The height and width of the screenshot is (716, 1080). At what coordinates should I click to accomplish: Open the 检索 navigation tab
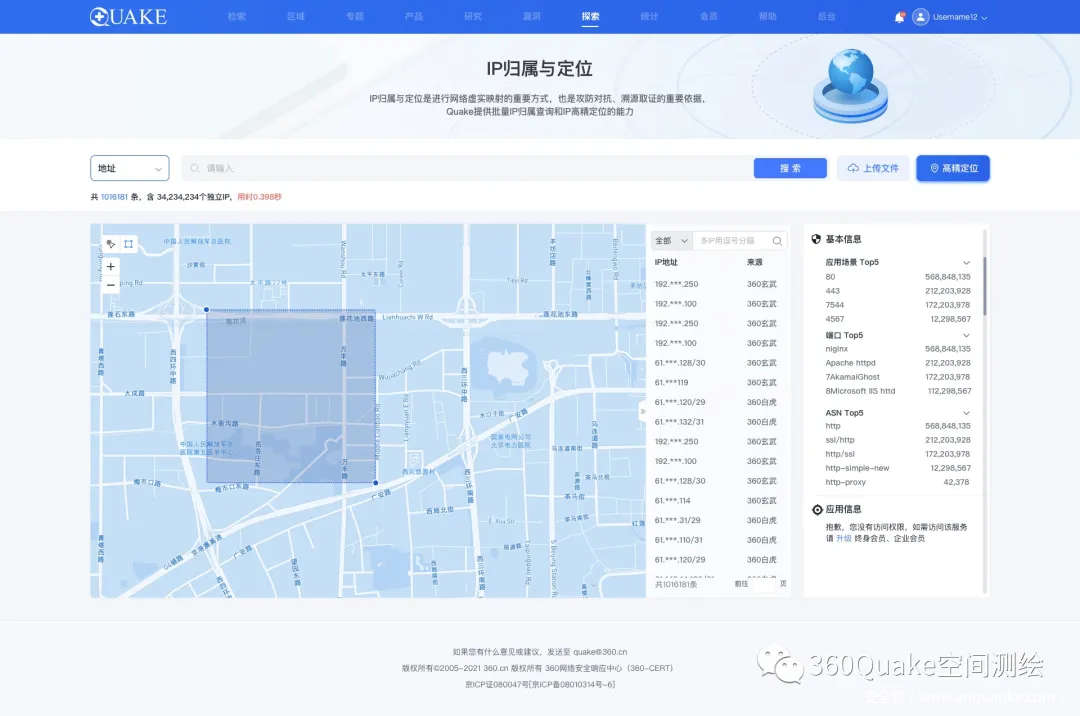pyautogui.click(x=237, y=17)
